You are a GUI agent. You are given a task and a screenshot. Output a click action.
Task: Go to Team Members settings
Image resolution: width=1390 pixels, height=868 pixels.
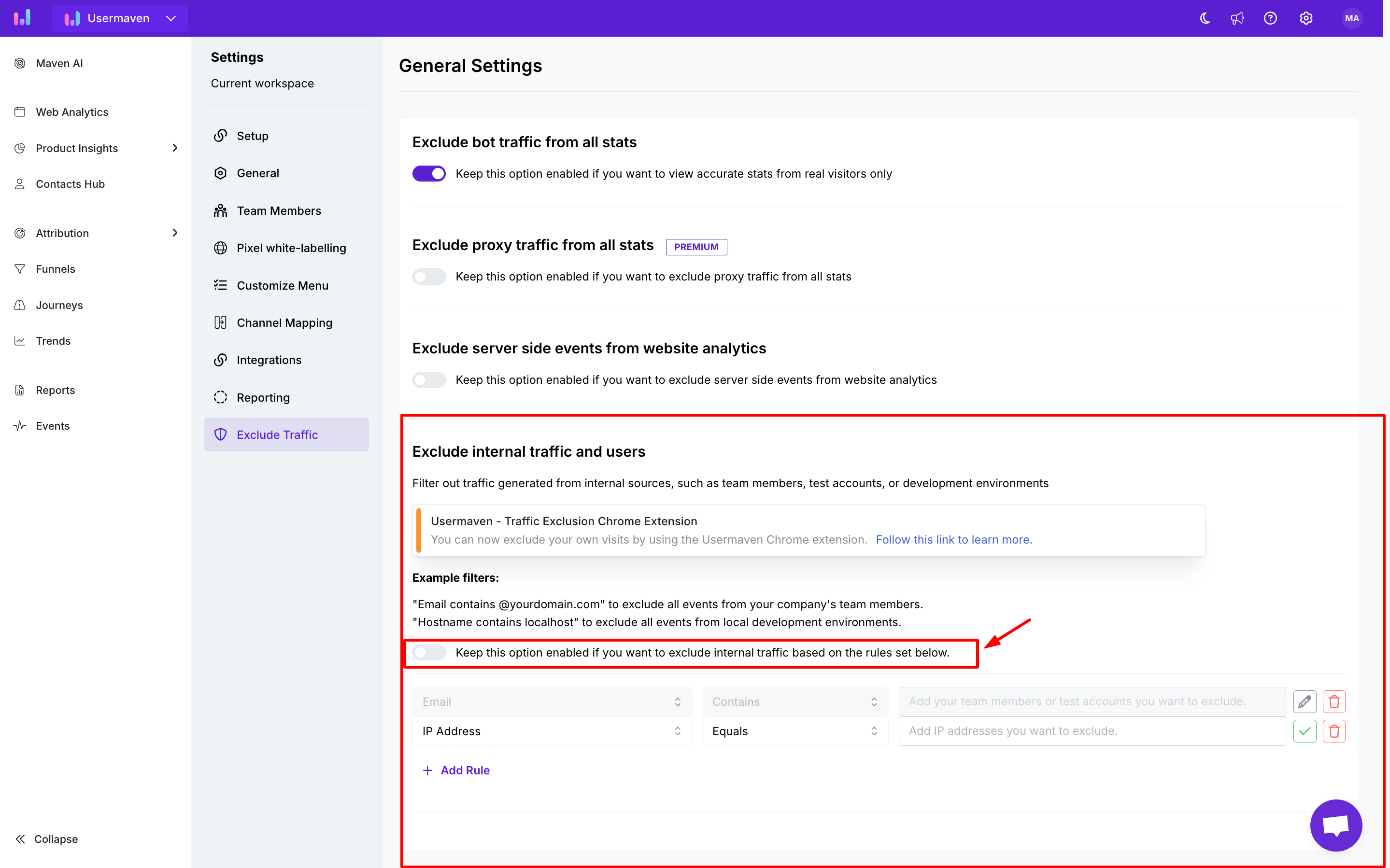pos(279,210)
